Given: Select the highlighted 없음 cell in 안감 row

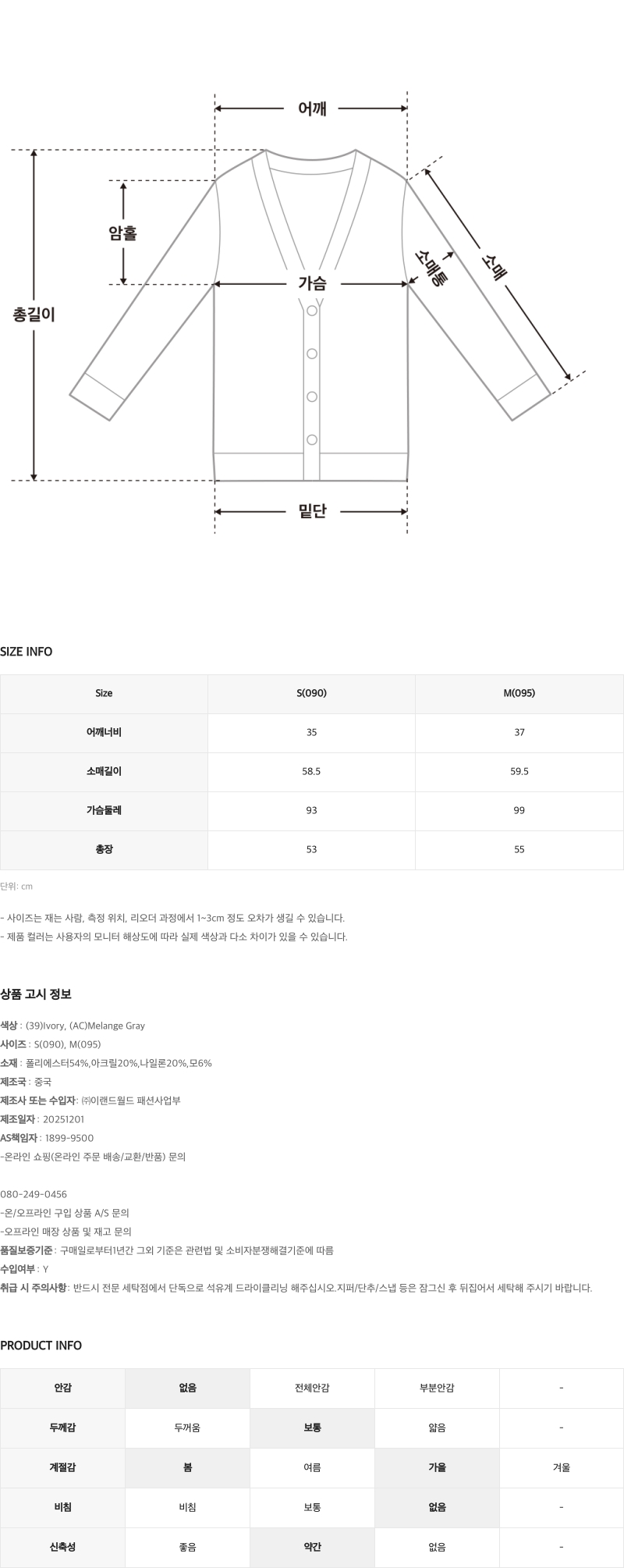Looking at the screenshot, I should point(187,1388).
